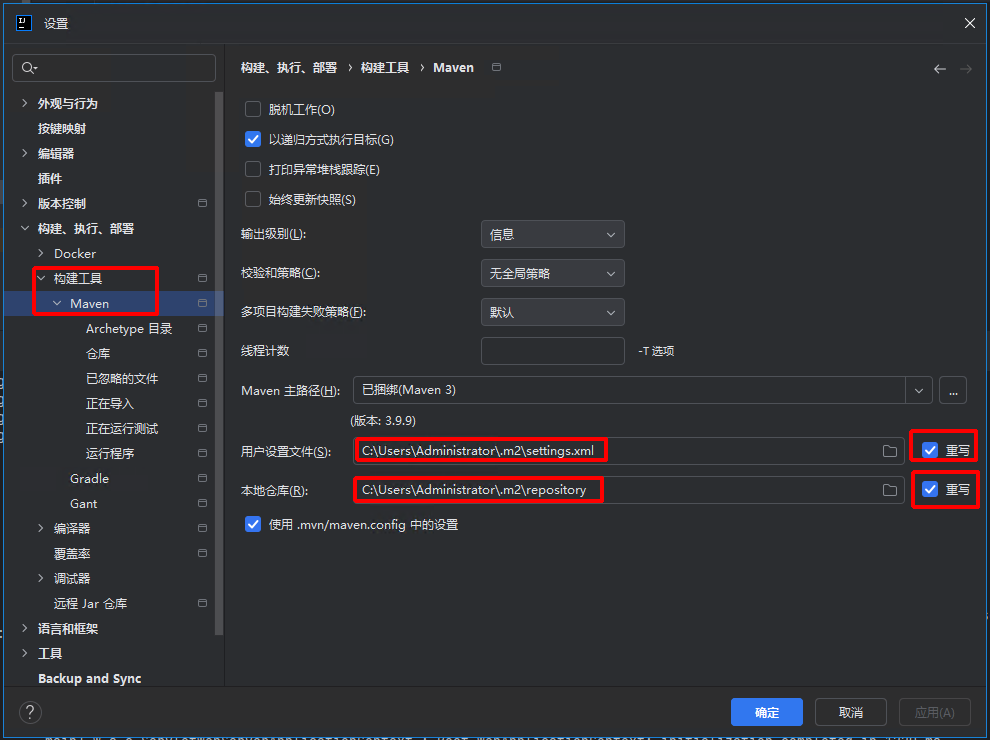Browse folder for 本地仓库 path
990x740 pixels.
tap(890, 490)
